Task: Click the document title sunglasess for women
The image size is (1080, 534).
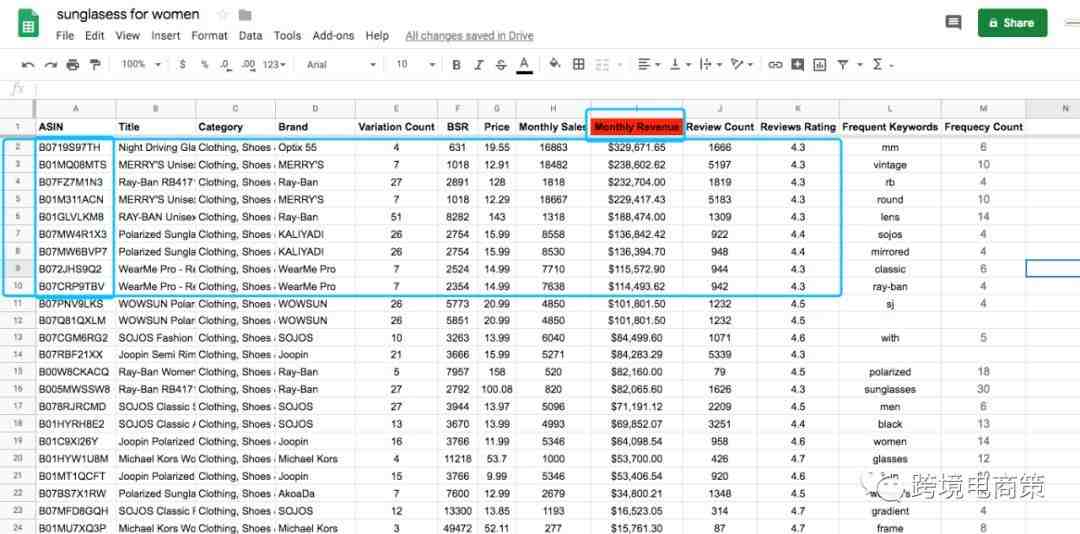Action: pos(128,14)
